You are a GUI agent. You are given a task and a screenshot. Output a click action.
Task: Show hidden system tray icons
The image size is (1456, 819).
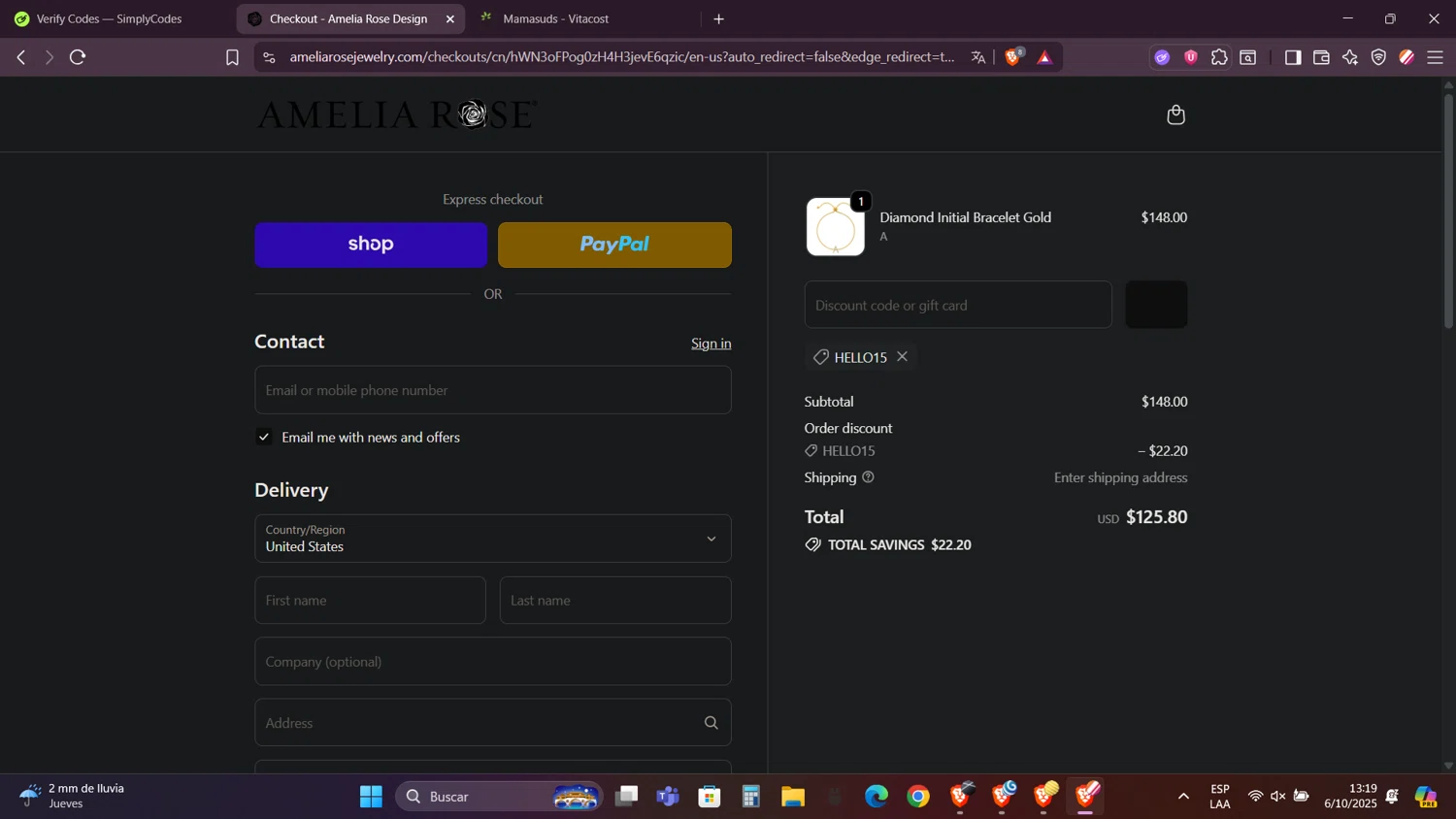point(1183,797)
